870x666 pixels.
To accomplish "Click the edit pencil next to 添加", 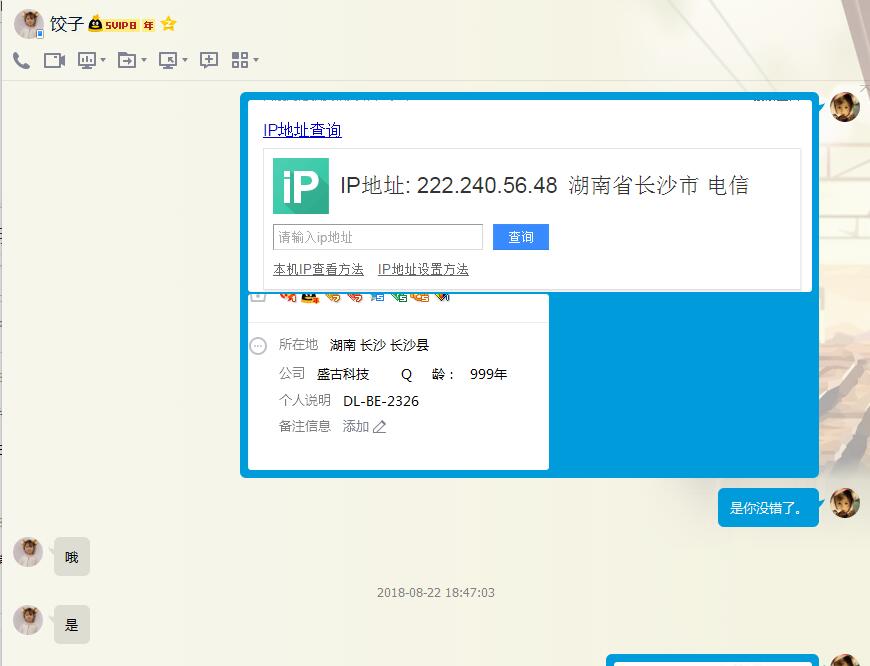I will [379, 427].
